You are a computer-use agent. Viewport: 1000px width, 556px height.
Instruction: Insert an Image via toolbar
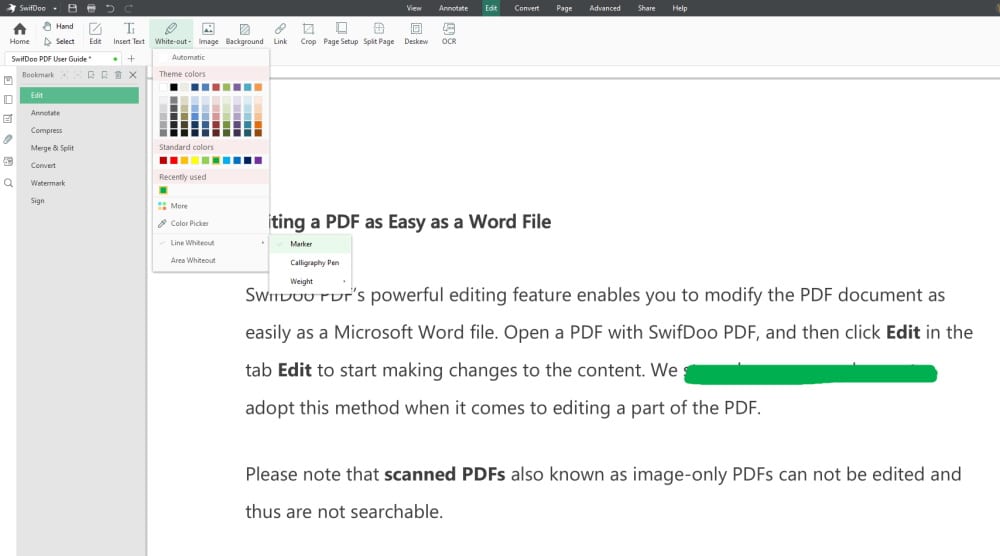click(x=208, y=34)
